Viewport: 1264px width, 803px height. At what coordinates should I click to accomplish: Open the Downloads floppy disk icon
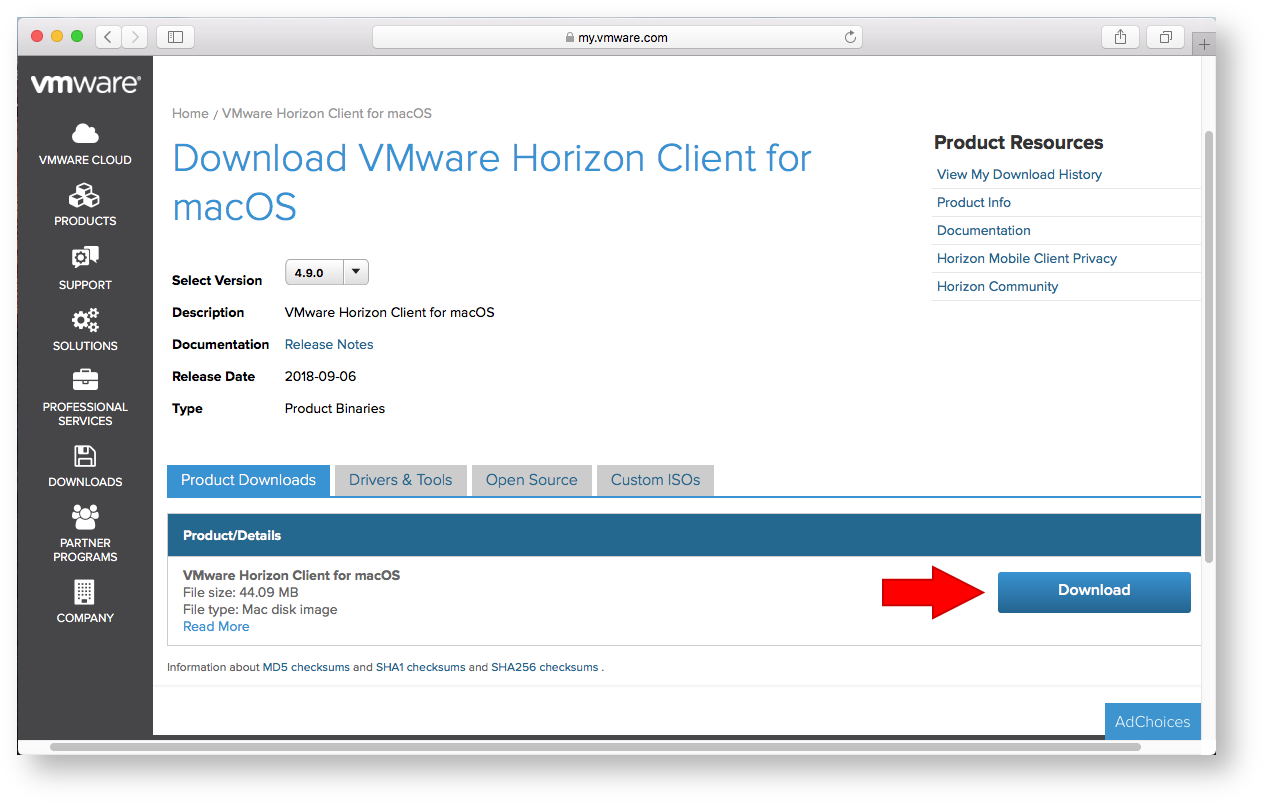tap(85, 456)
